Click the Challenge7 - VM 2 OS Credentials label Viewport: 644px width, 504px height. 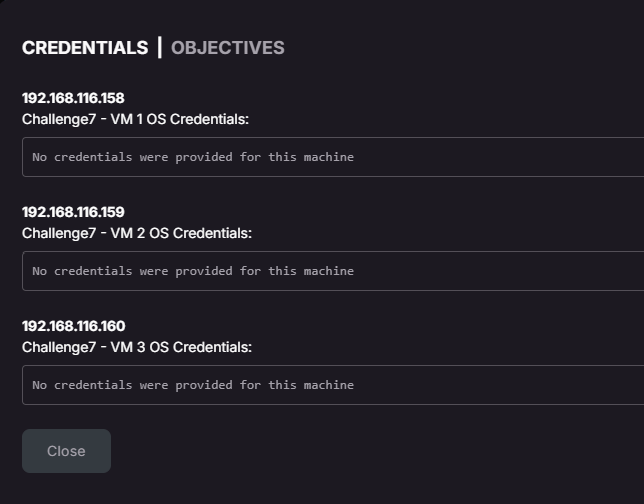pos(137,233)
